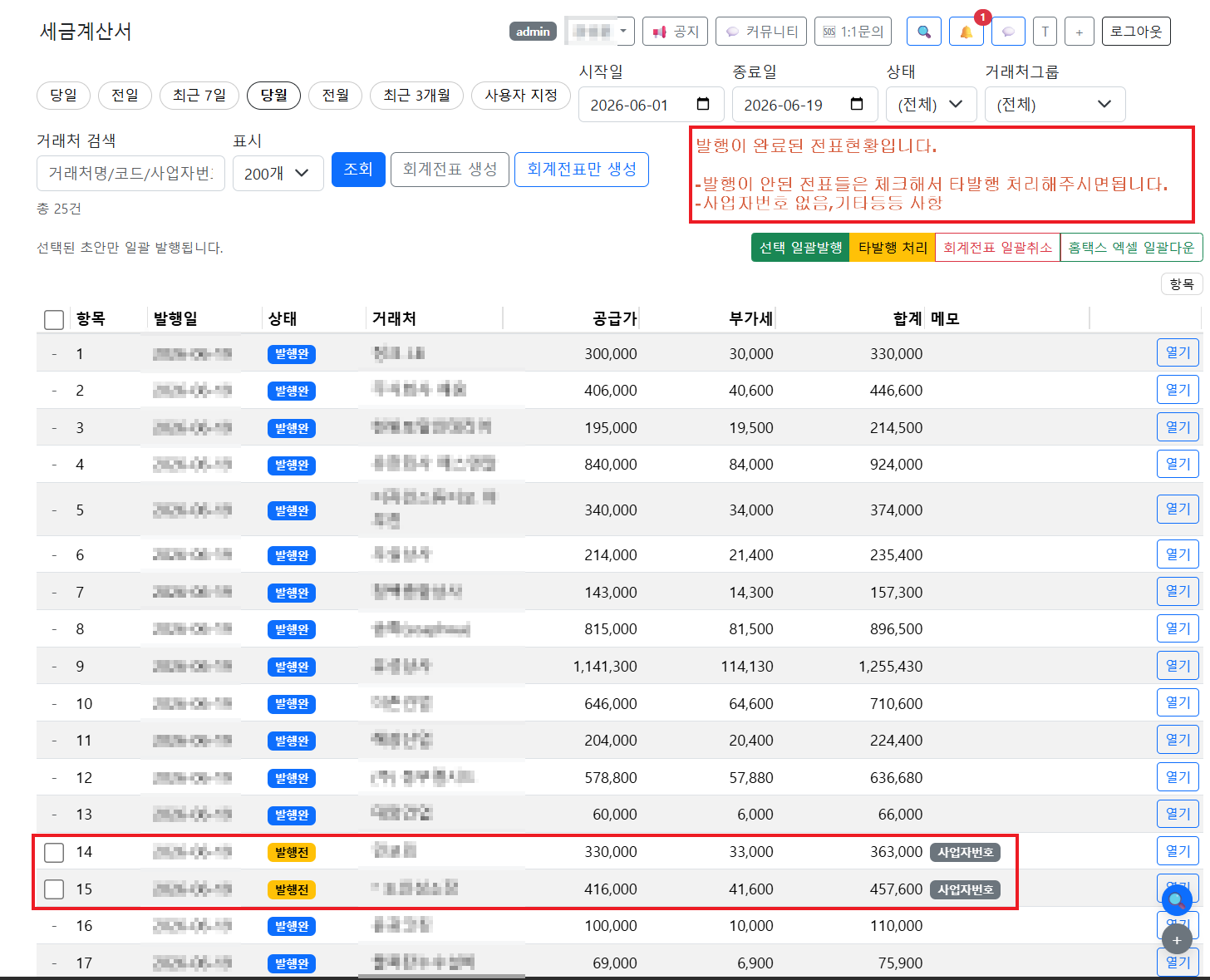This screenshot has height=980, width=1210.
Task: Click the 종료일 date field 2026-06-19
Action: pos(804,104)
